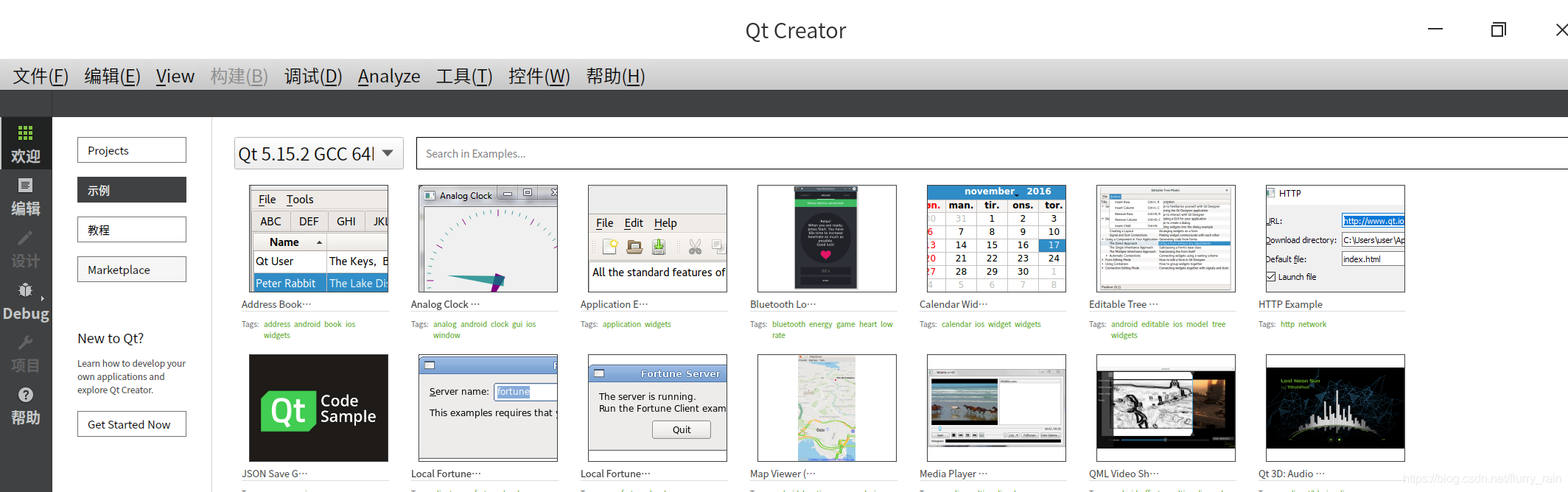
Task: Open the Analog Clock example thumbnail
Action: click(x=488, y=239)
